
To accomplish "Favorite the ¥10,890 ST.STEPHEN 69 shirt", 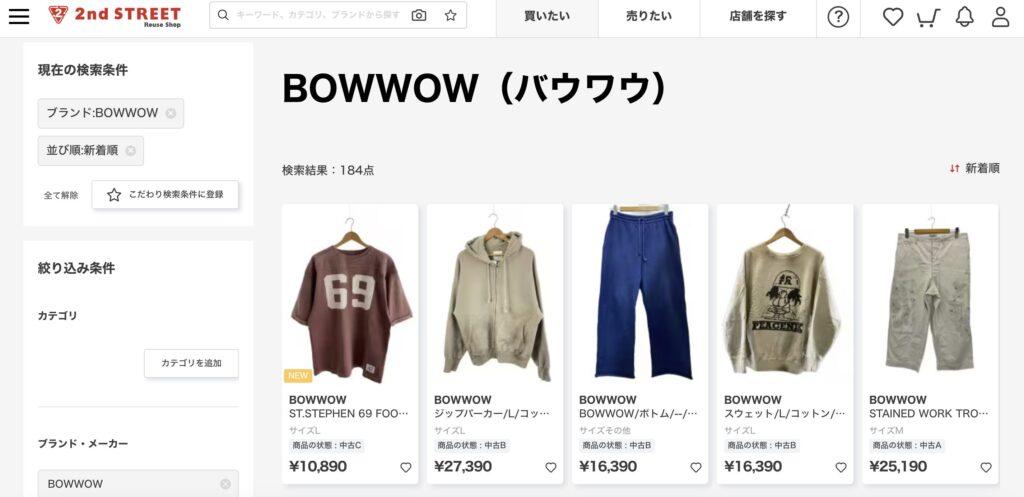I will pos(406,468).
